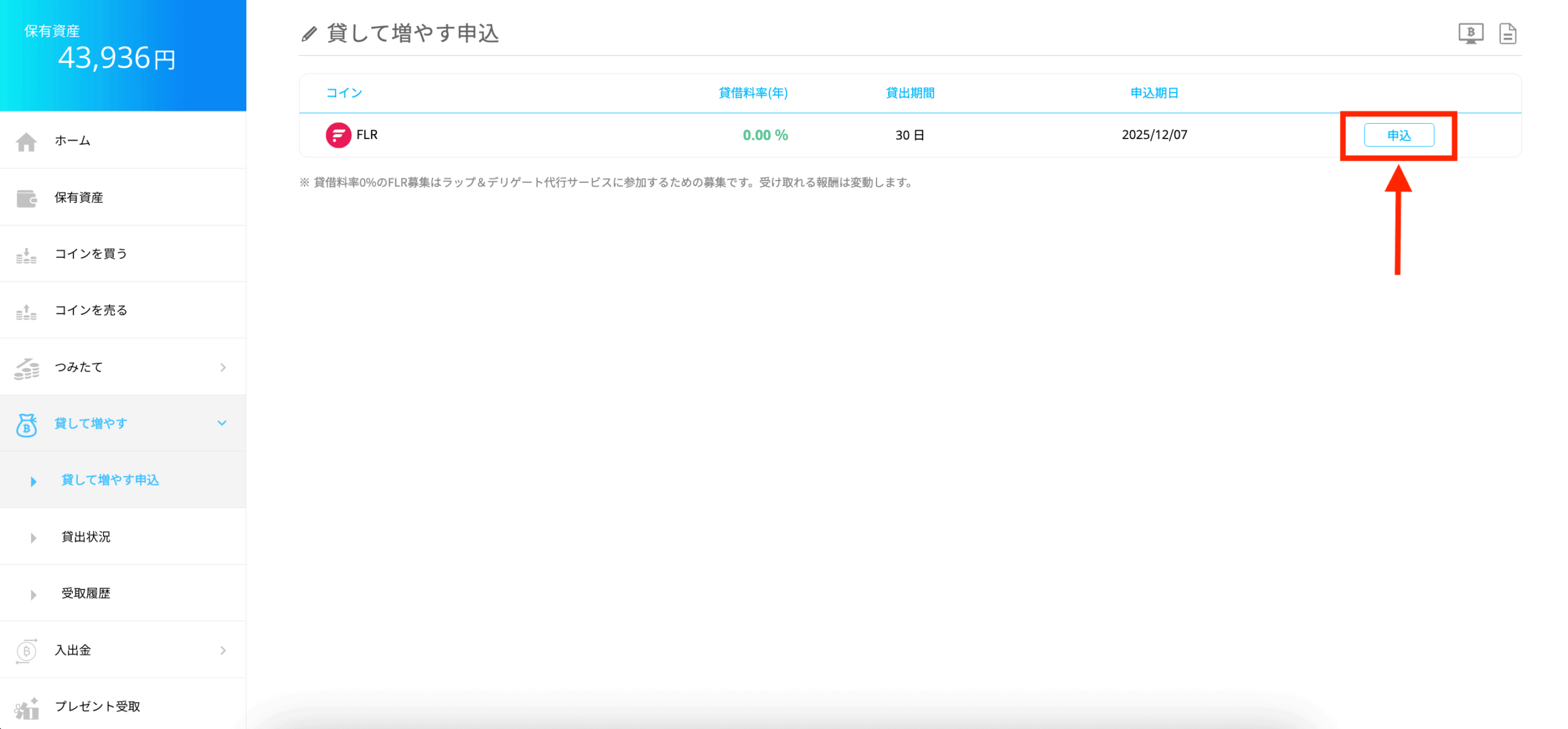Image resolution: width=1568 pixels, height=729 pixels.
Task: Click the FLR coin logo
Action: (x=338, y=135)
